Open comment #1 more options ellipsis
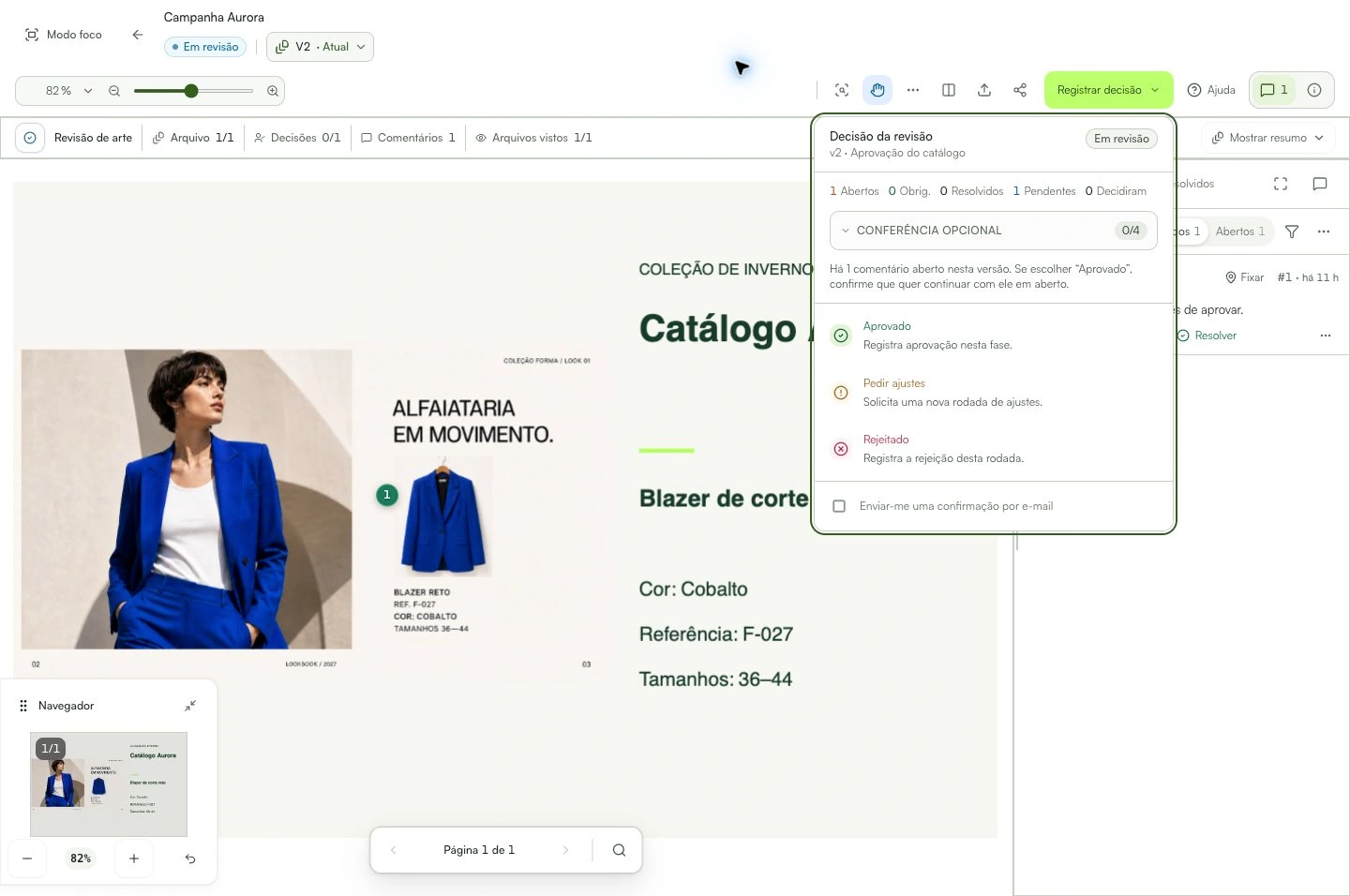This screenshot has height=896, width=1350. coord(1326,336)
